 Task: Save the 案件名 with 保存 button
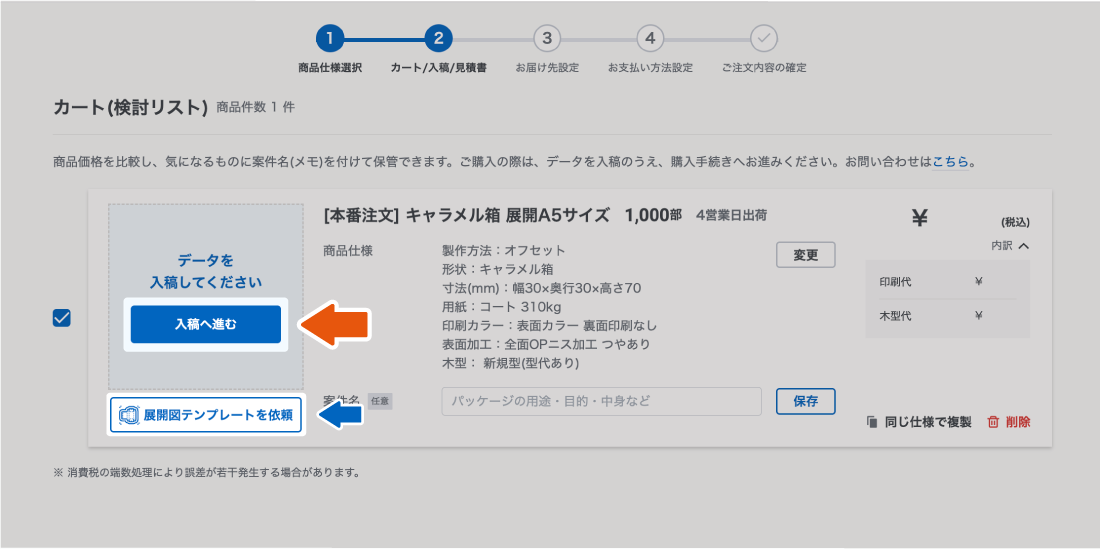click(x=805, y=402)
